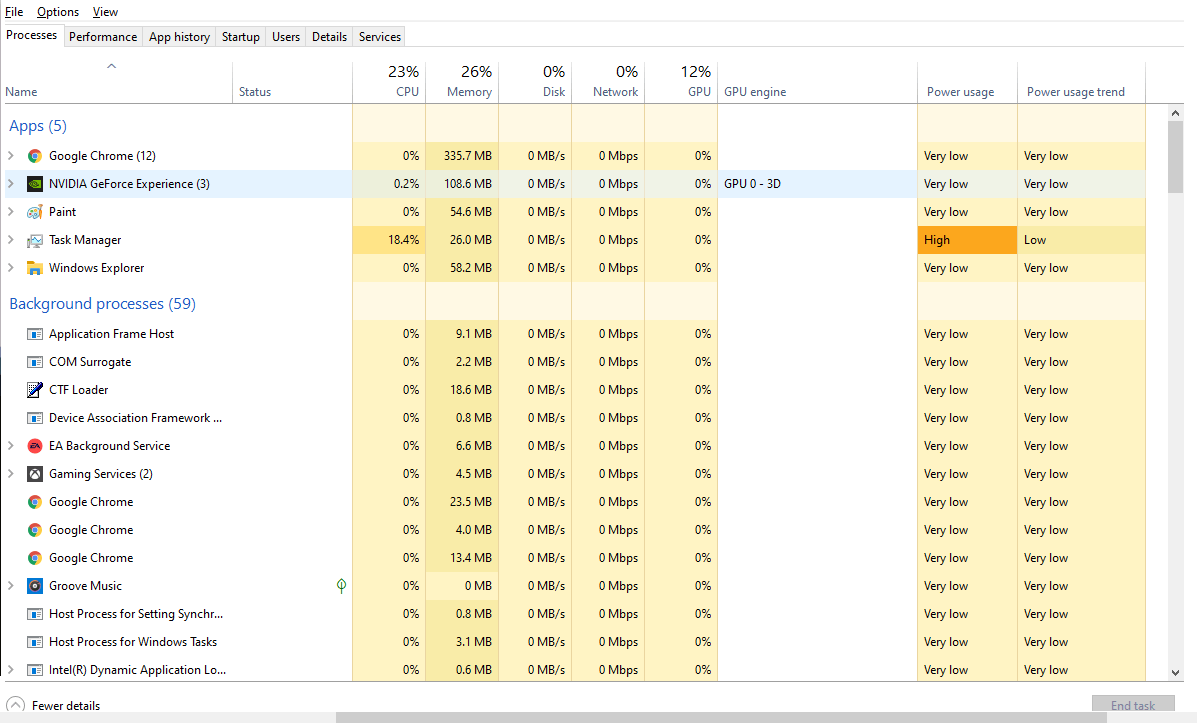Expand the EA Background Service row

point(11,446)
